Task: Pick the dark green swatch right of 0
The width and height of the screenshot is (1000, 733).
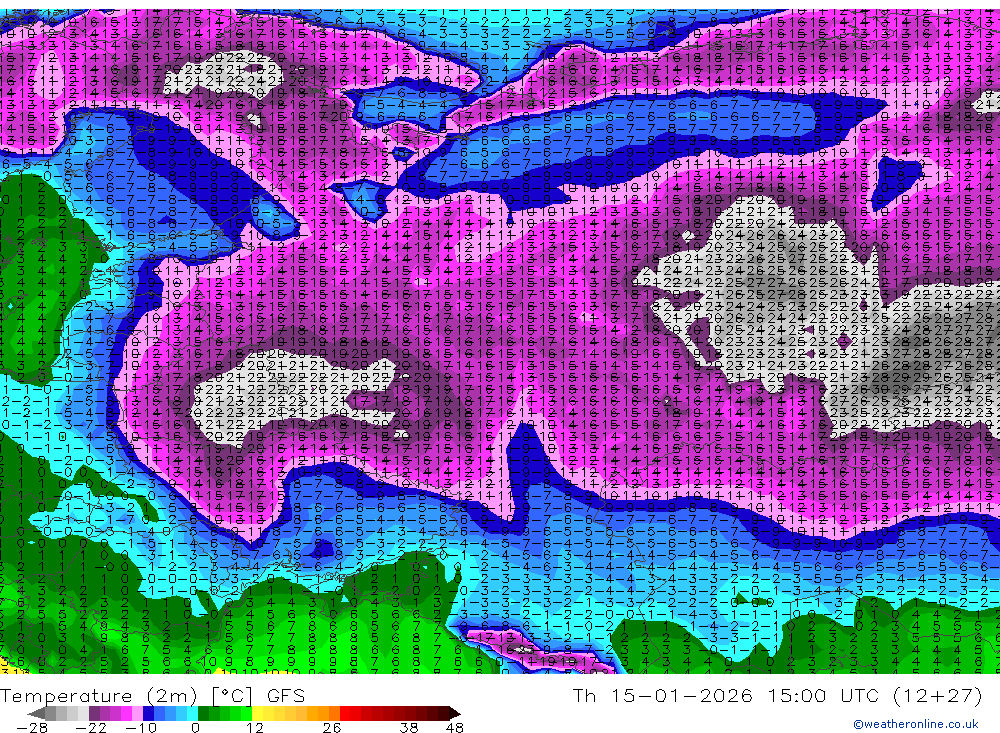Action: (x=203, y=714)
